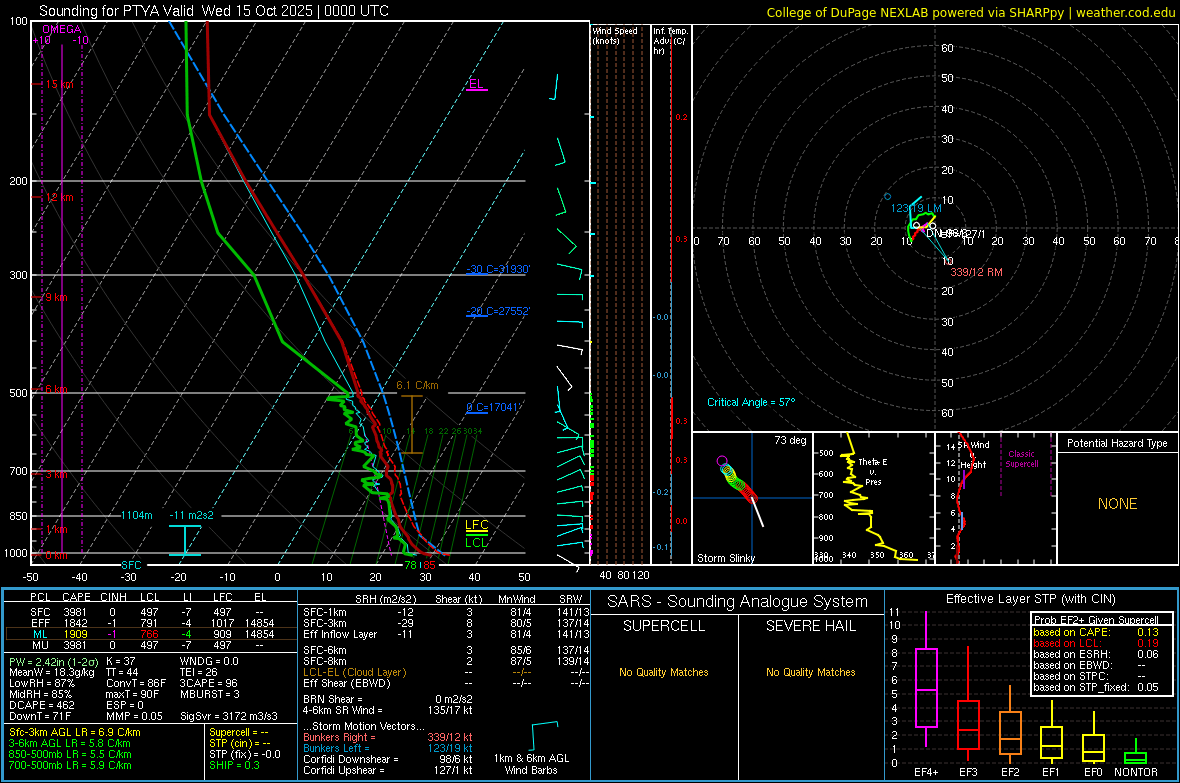Click the 'SFC-1km' shear row
This screenshot has width=1180, height=783.
point(446,612)
